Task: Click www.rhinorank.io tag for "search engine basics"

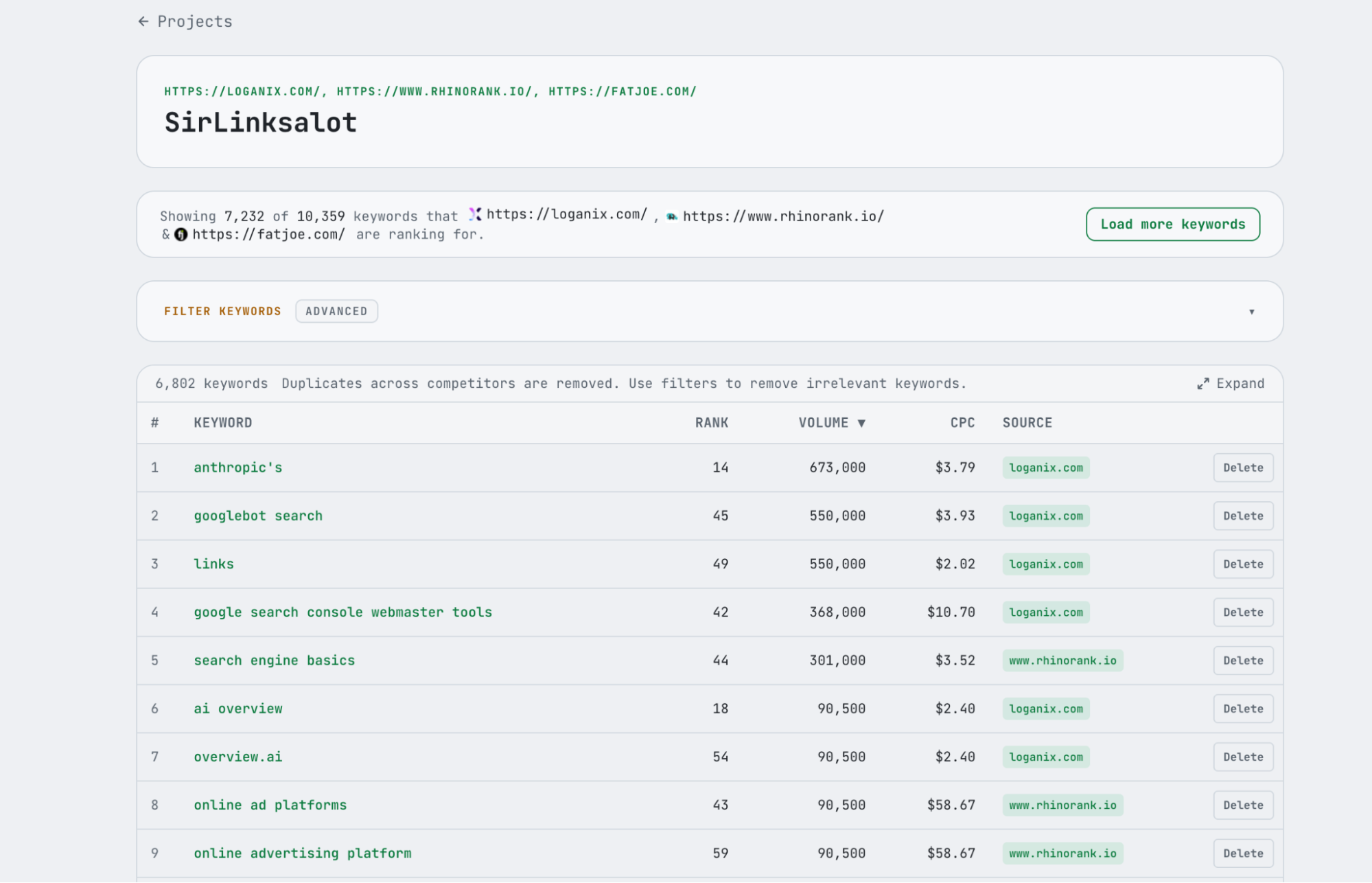Action: tap(1062, 661)
